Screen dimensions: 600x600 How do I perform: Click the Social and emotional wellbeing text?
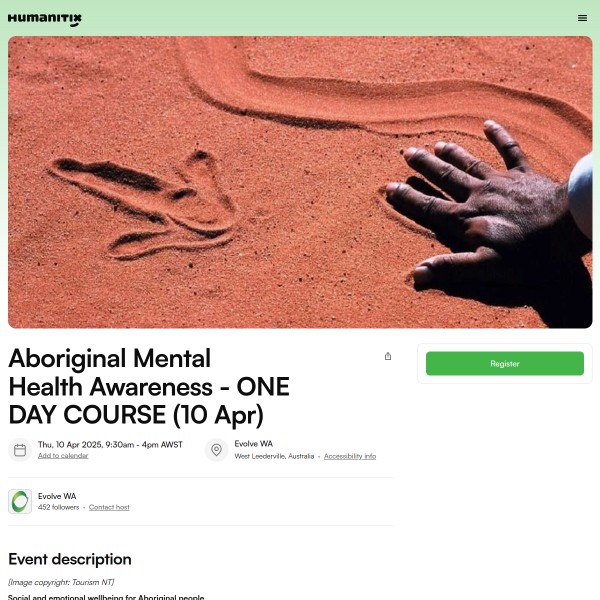[x=106, y=597]
